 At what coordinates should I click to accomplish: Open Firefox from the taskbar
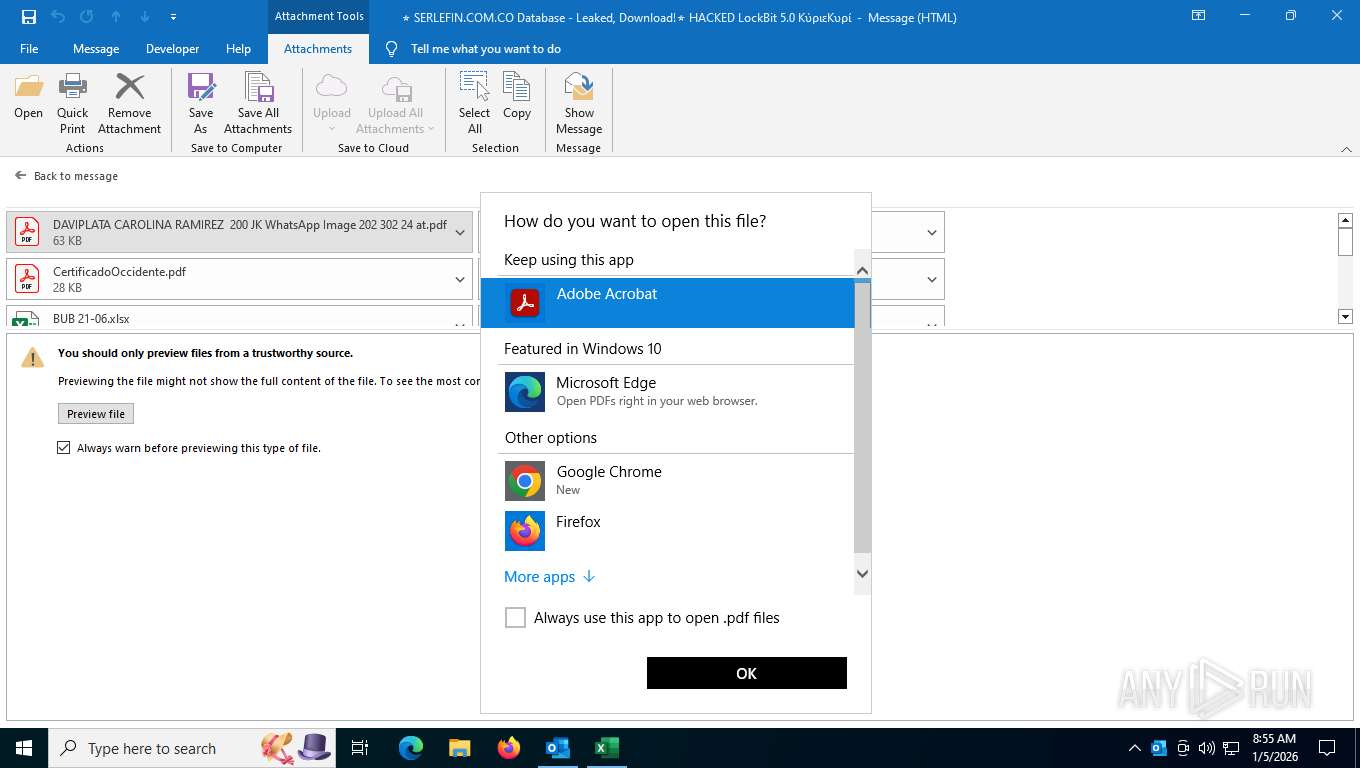509,748
